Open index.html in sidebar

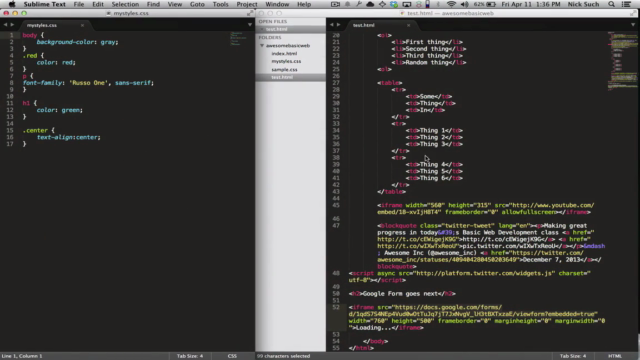(284, 53)
